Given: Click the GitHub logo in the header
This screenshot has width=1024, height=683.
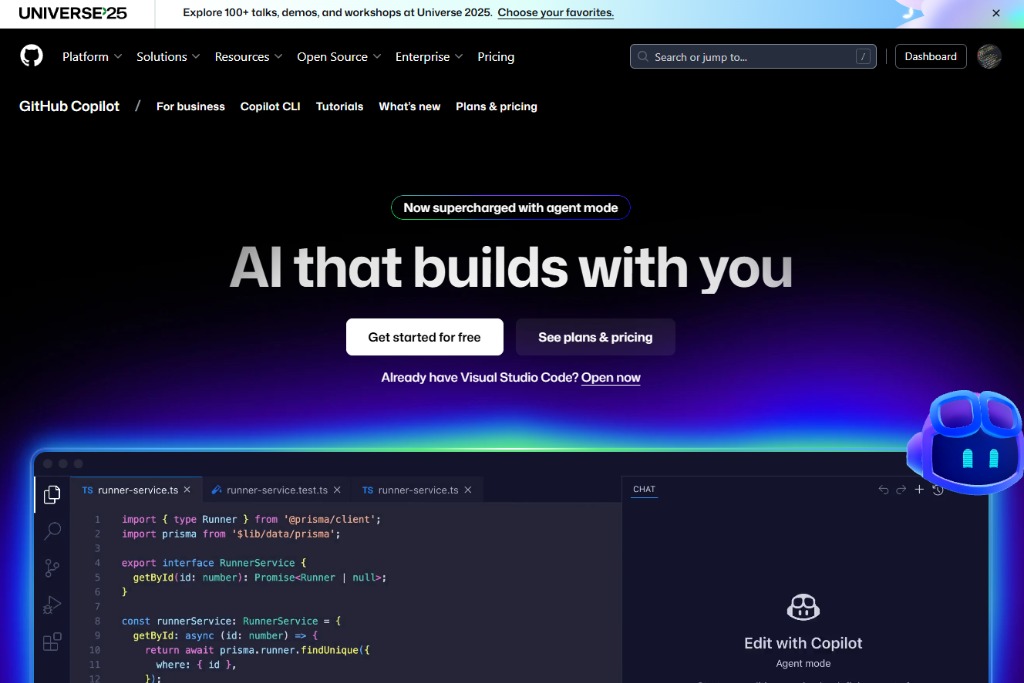Looking at the screenshot, I should 31,56.
